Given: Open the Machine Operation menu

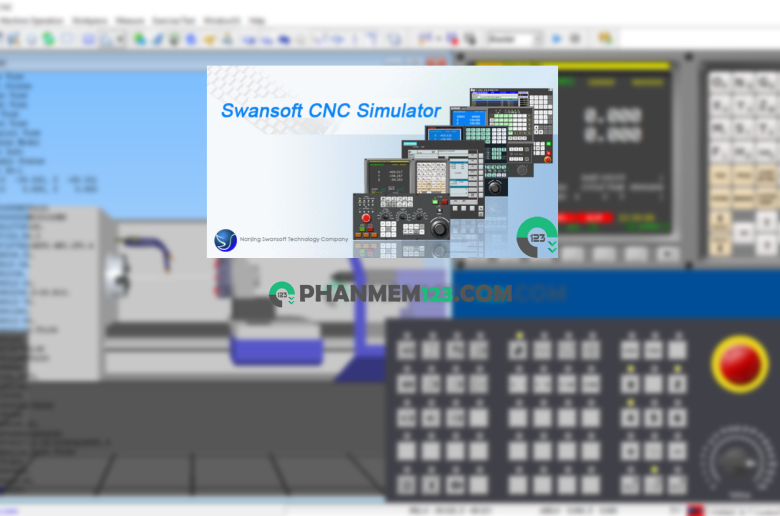Looking at the screenshot, I should tap(31, 20).
